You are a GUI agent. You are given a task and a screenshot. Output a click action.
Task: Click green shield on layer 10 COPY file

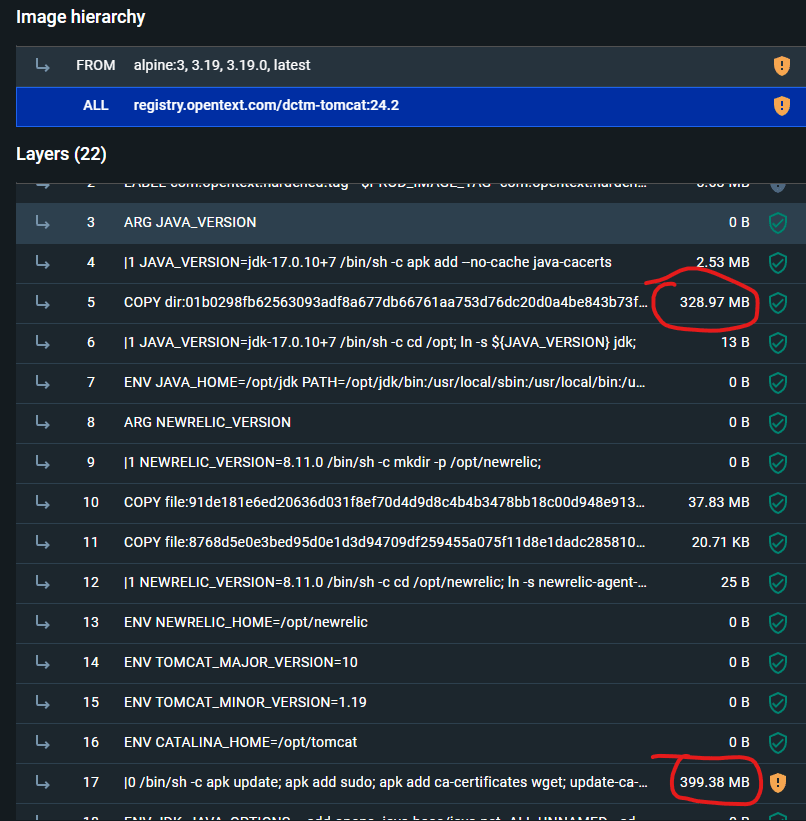pos(777,502)
